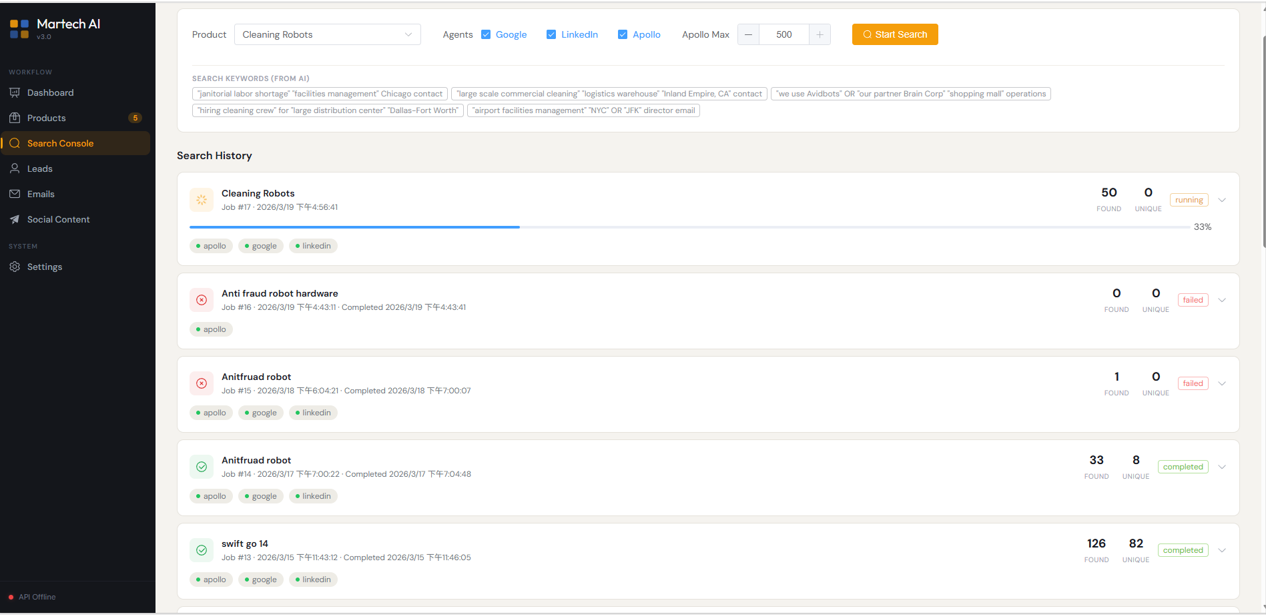
Task: Open the Dashboard menu item
Action: coord(76,93)
